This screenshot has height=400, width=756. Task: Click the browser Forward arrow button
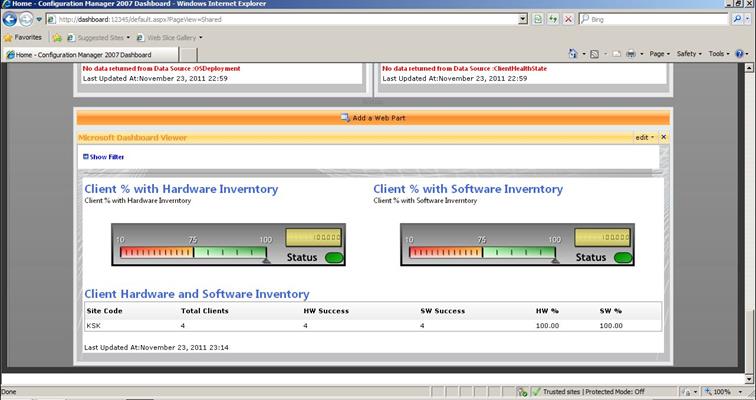(x=26, y=19)
